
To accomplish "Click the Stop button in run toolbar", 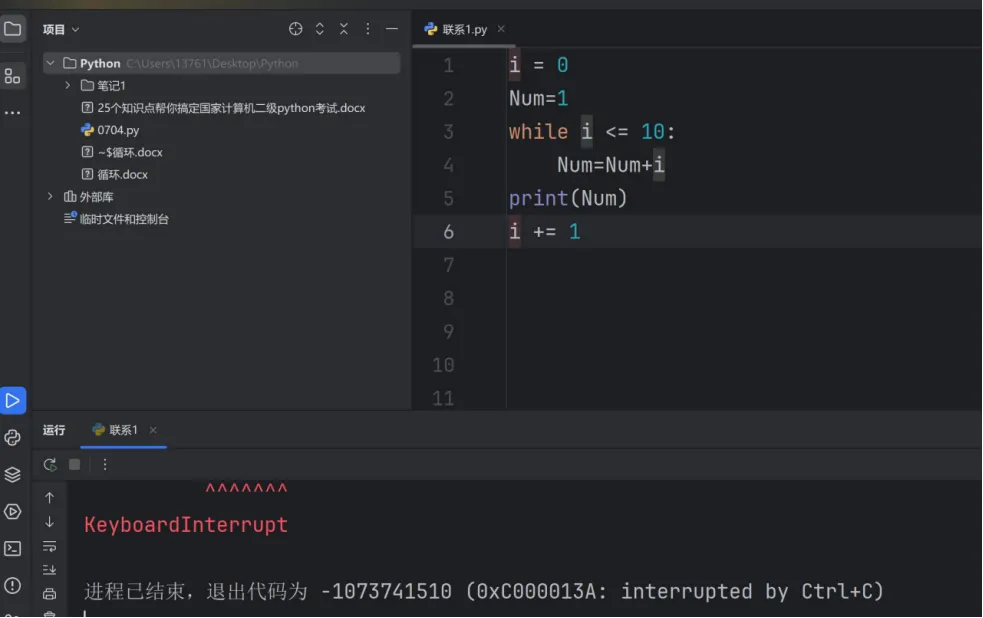I will tap(75, 464).
